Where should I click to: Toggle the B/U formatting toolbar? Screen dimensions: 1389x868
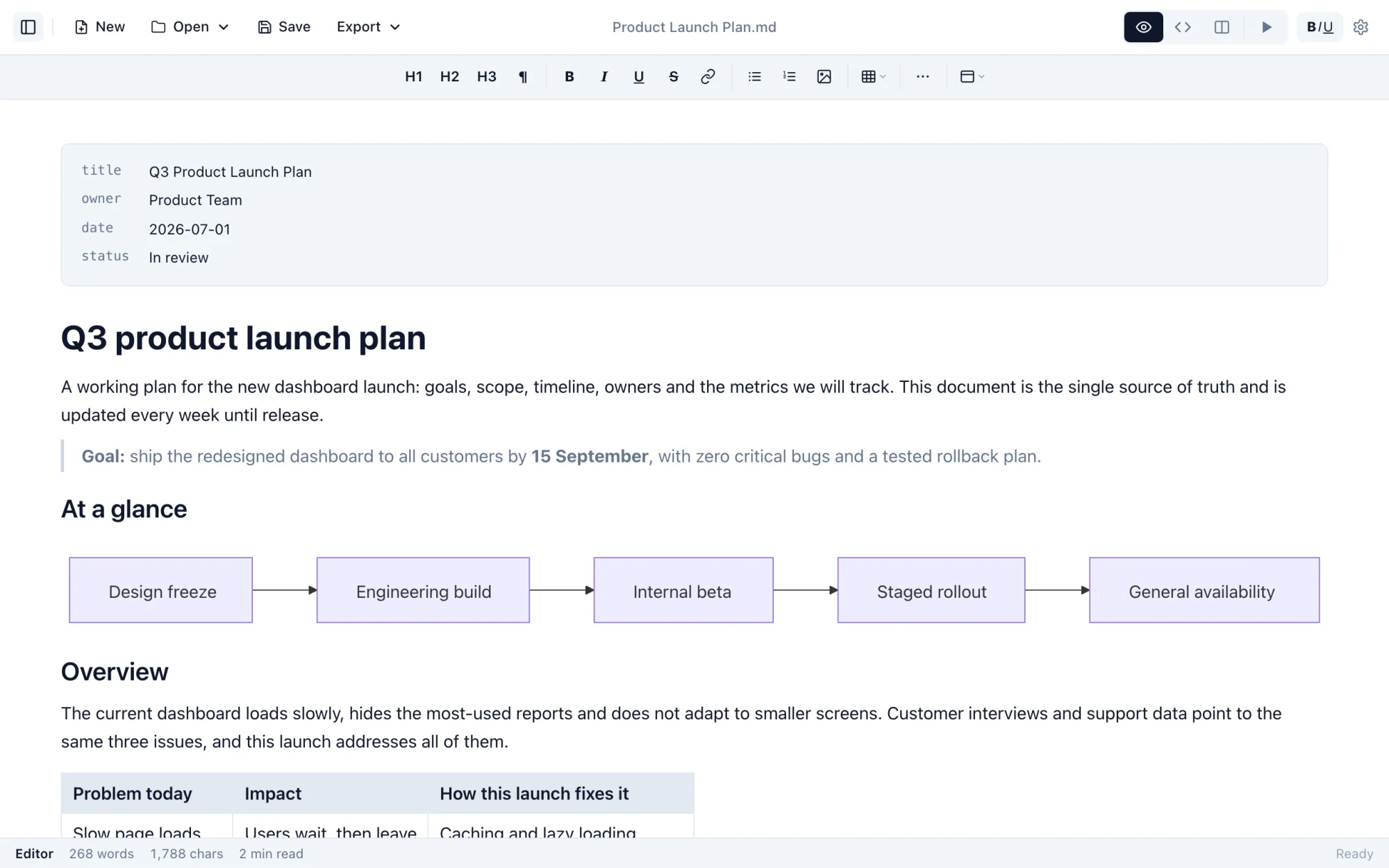[1320, 27]
